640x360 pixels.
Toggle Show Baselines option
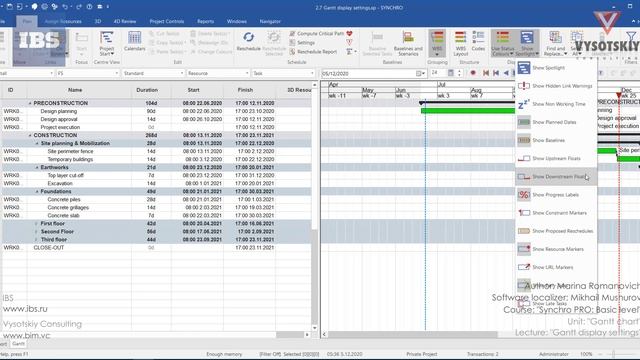click(x=556, y=140)
